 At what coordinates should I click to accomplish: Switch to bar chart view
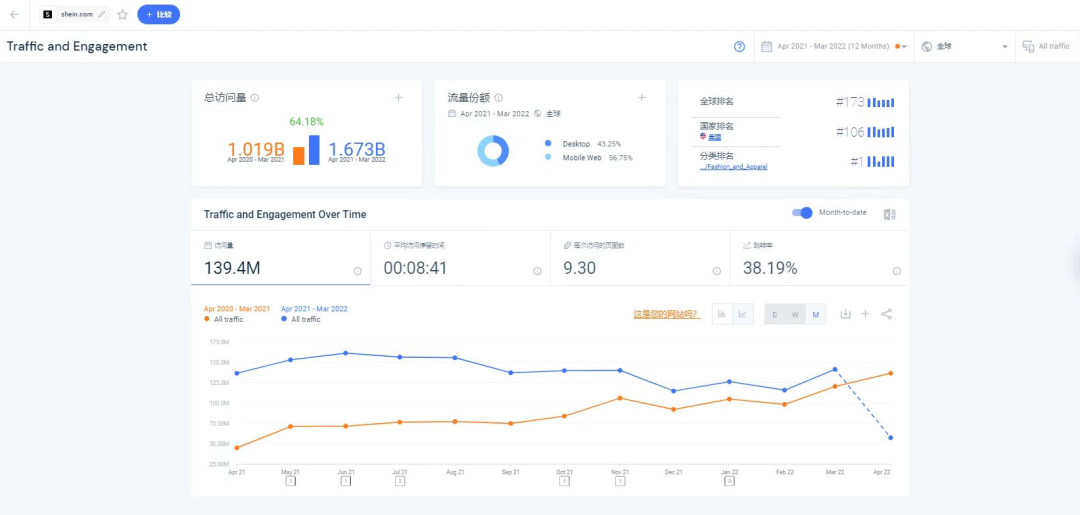click(721, 314)
